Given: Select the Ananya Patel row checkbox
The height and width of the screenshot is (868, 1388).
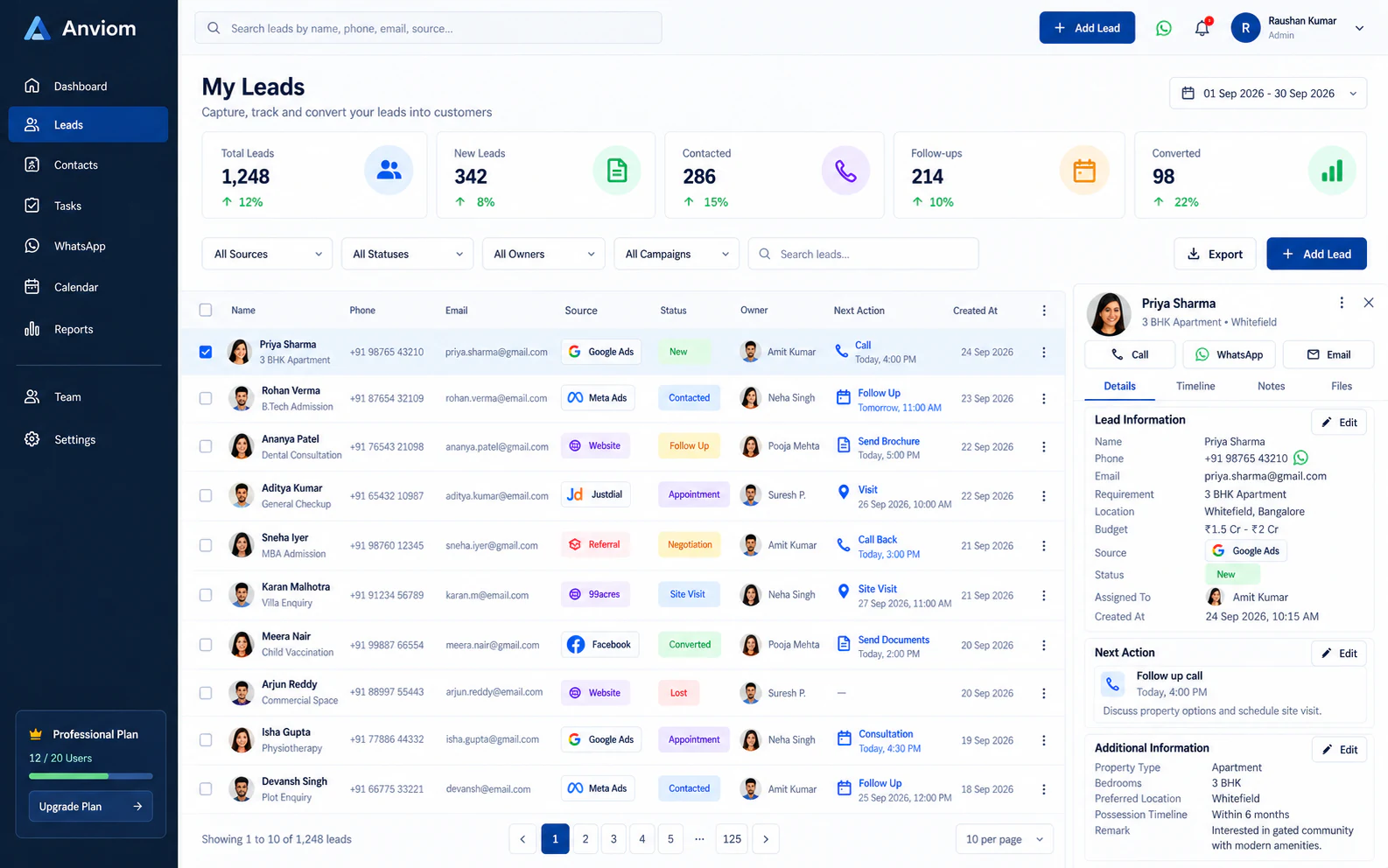Looking at the screenshot, I should point(206,446).
